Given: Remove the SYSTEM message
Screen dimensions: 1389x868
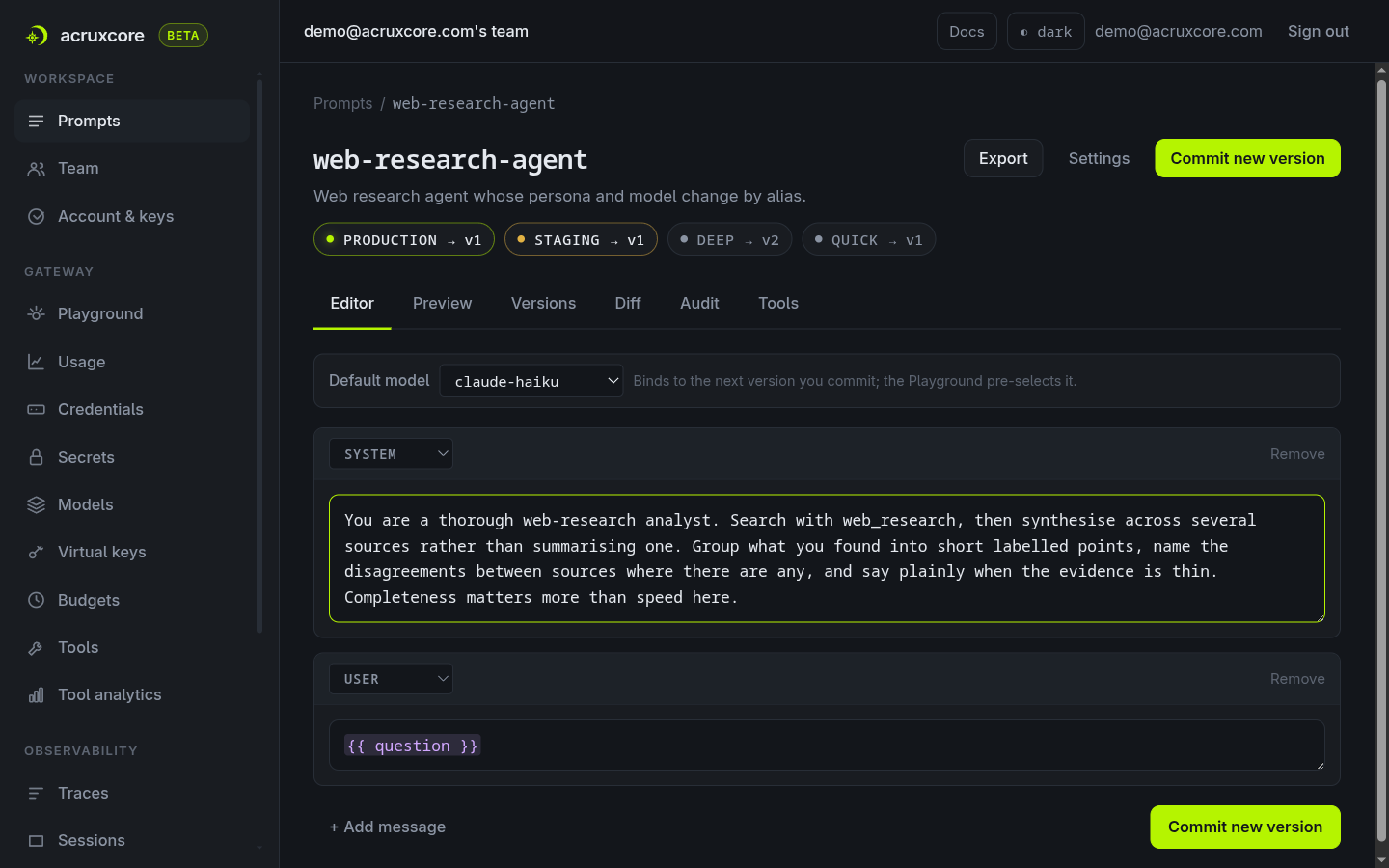Looking at the screenshot, I should (1297, 453).
